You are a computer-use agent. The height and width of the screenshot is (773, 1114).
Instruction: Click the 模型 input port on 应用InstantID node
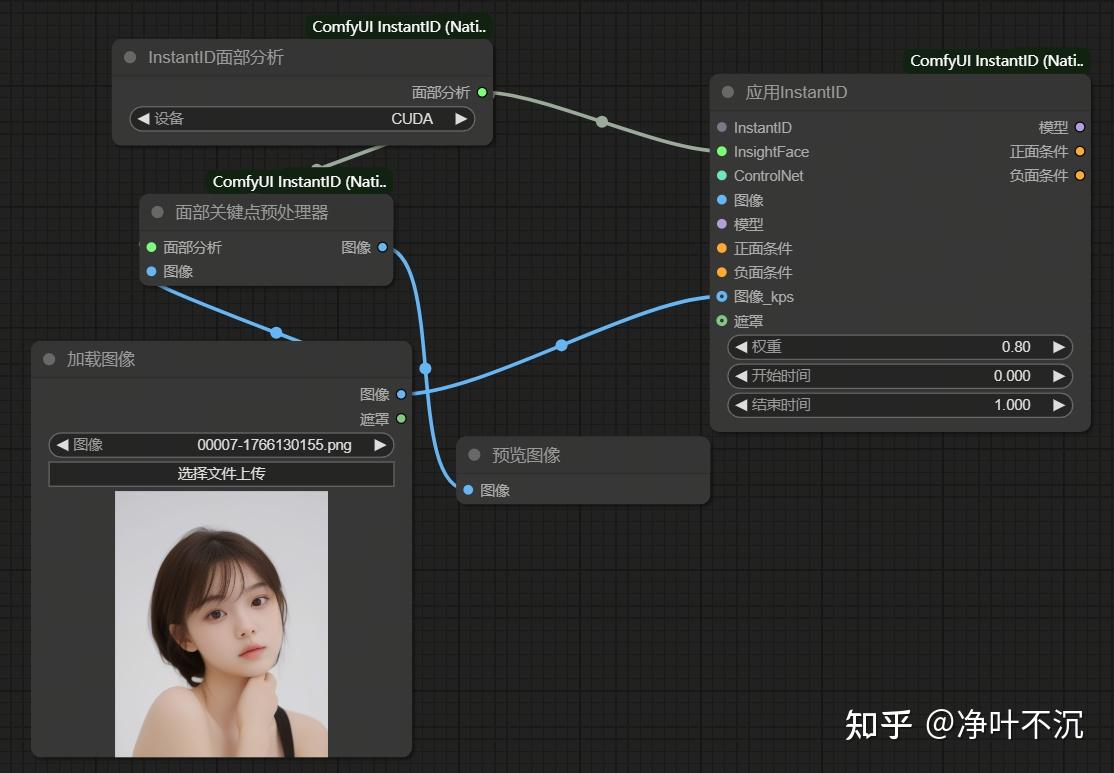click(x=721, y=224)
